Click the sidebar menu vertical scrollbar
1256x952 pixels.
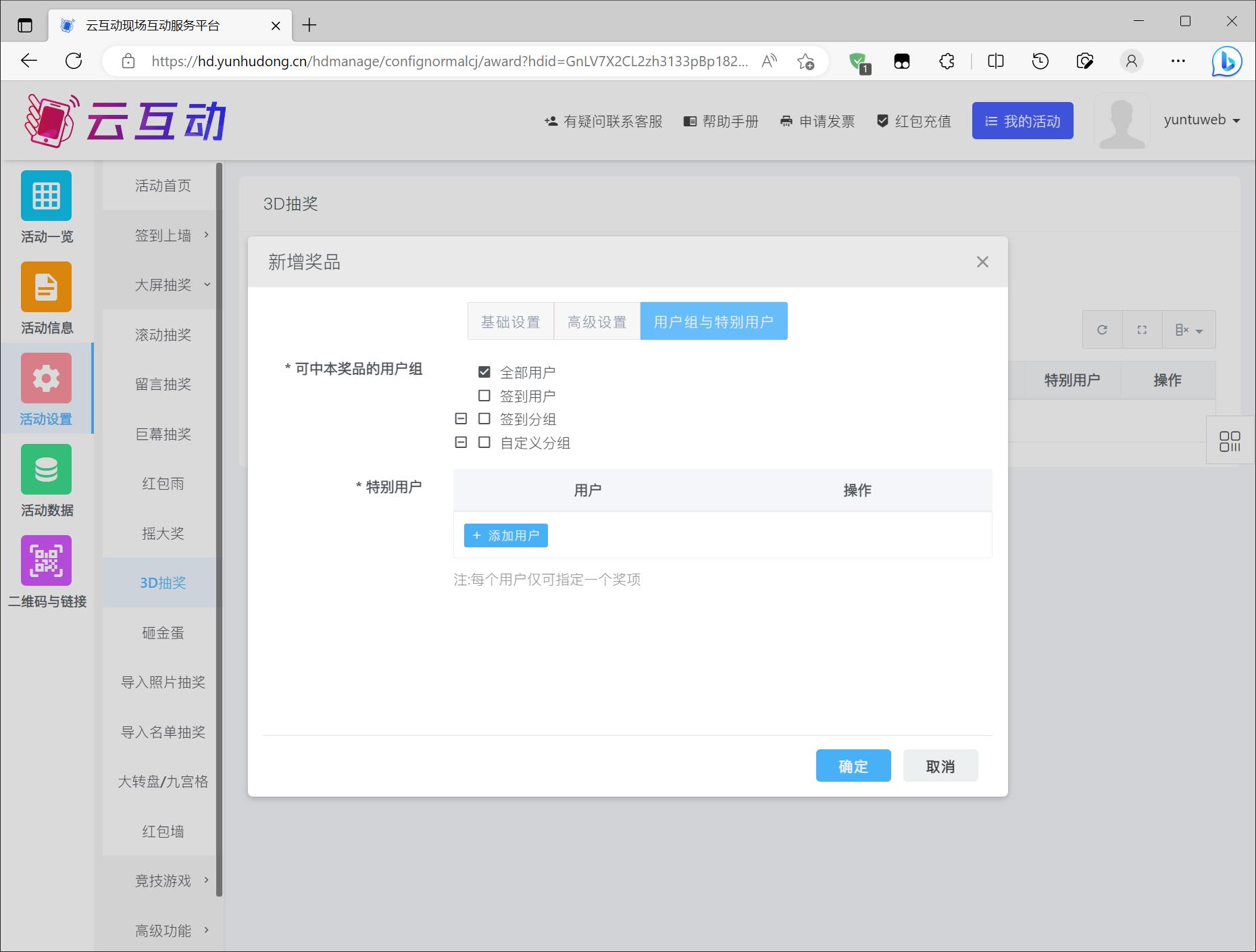219,527
